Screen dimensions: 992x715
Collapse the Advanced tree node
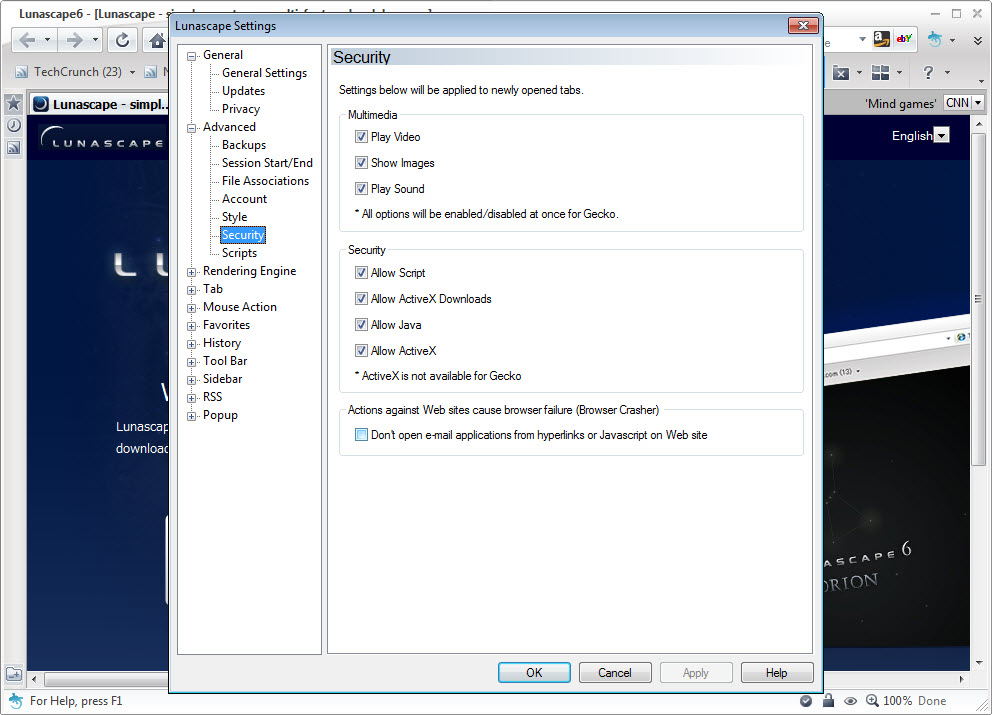tap(192, 128)
